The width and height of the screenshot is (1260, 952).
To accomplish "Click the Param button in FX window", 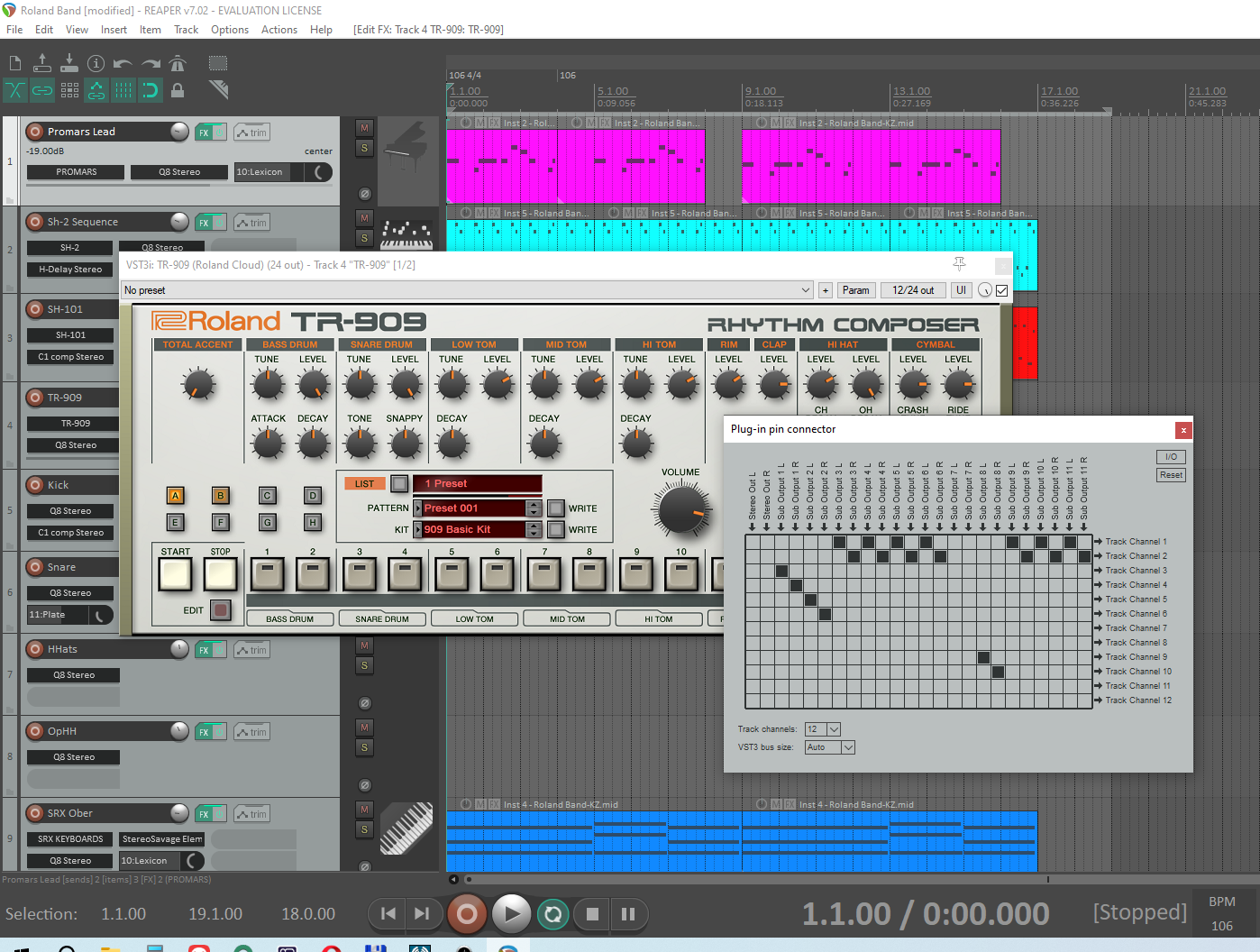I will [855, 290].
